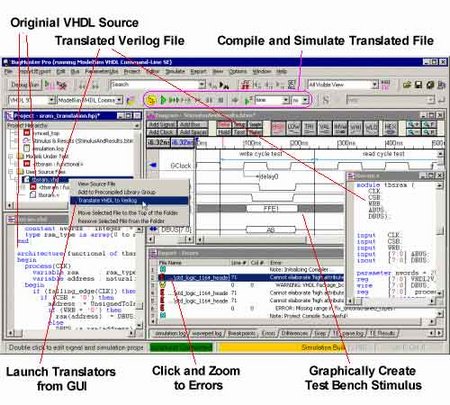Viewport: 450px width, 405px height.
Task: Choose Remove Selected File from the Folder
Action: (x=129, y=221)
